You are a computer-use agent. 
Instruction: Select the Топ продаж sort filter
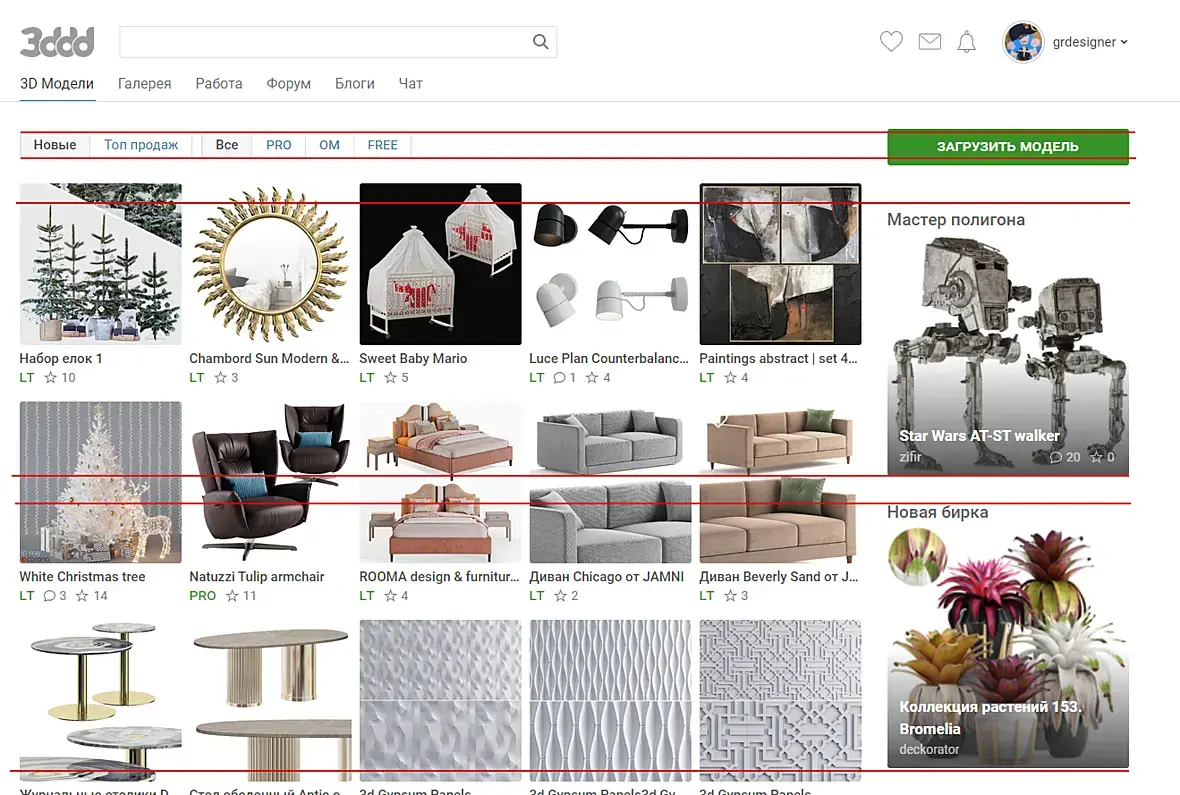point(141,145)
